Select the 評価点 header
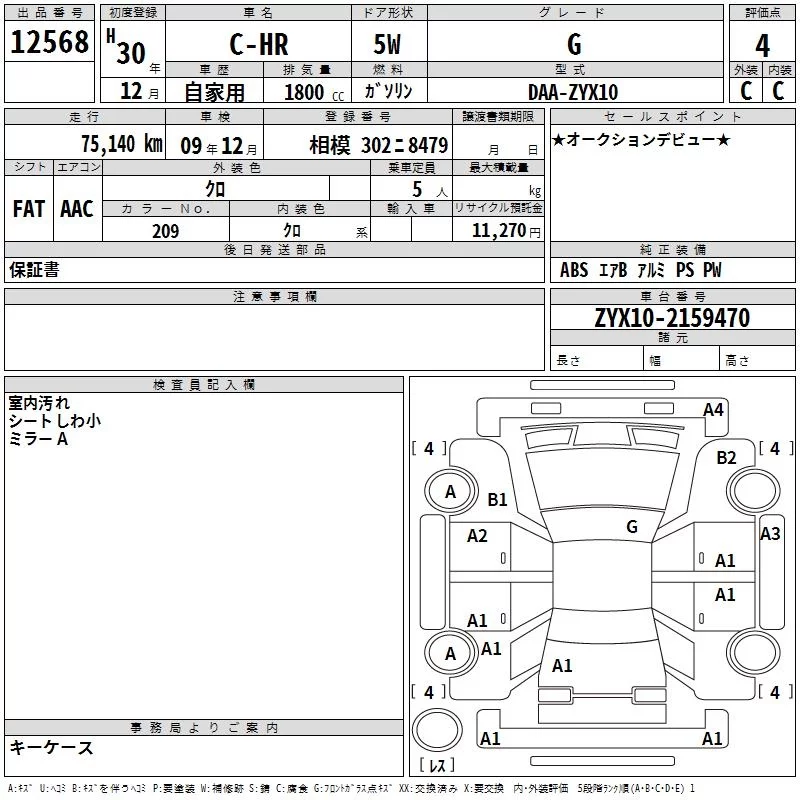 pyautogui.click(x=762, y=13)
